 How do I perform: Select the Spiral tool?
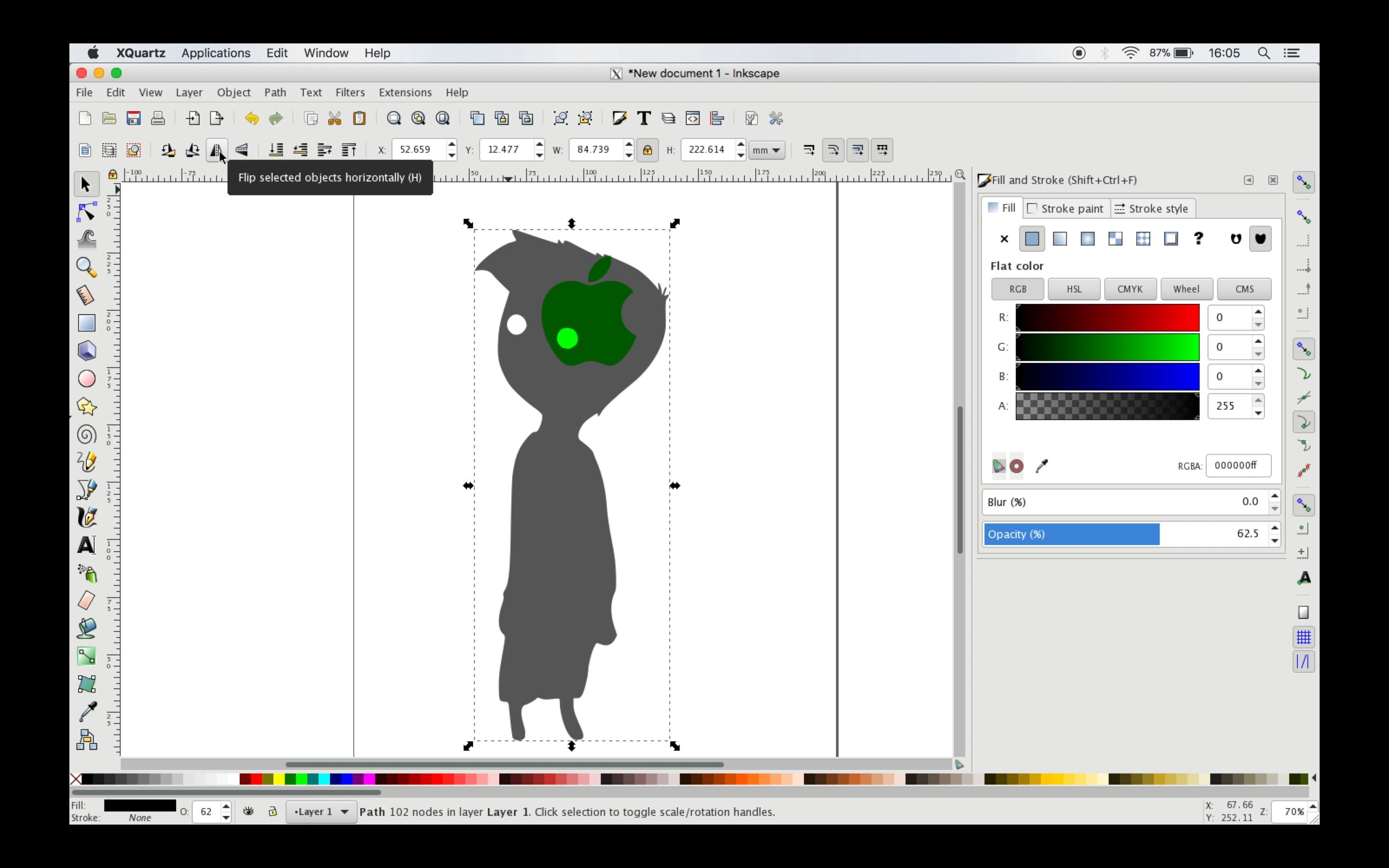[x=87, y=434]
